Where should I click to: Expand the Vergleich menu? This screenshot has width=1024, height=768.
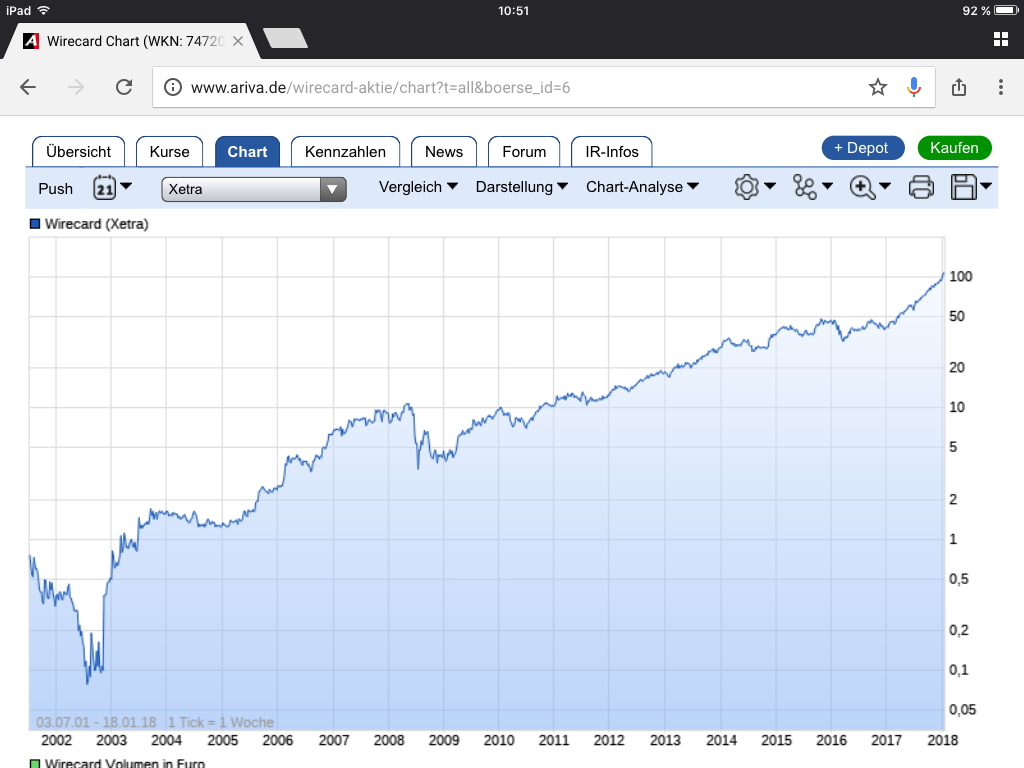[x=418, y=187]
